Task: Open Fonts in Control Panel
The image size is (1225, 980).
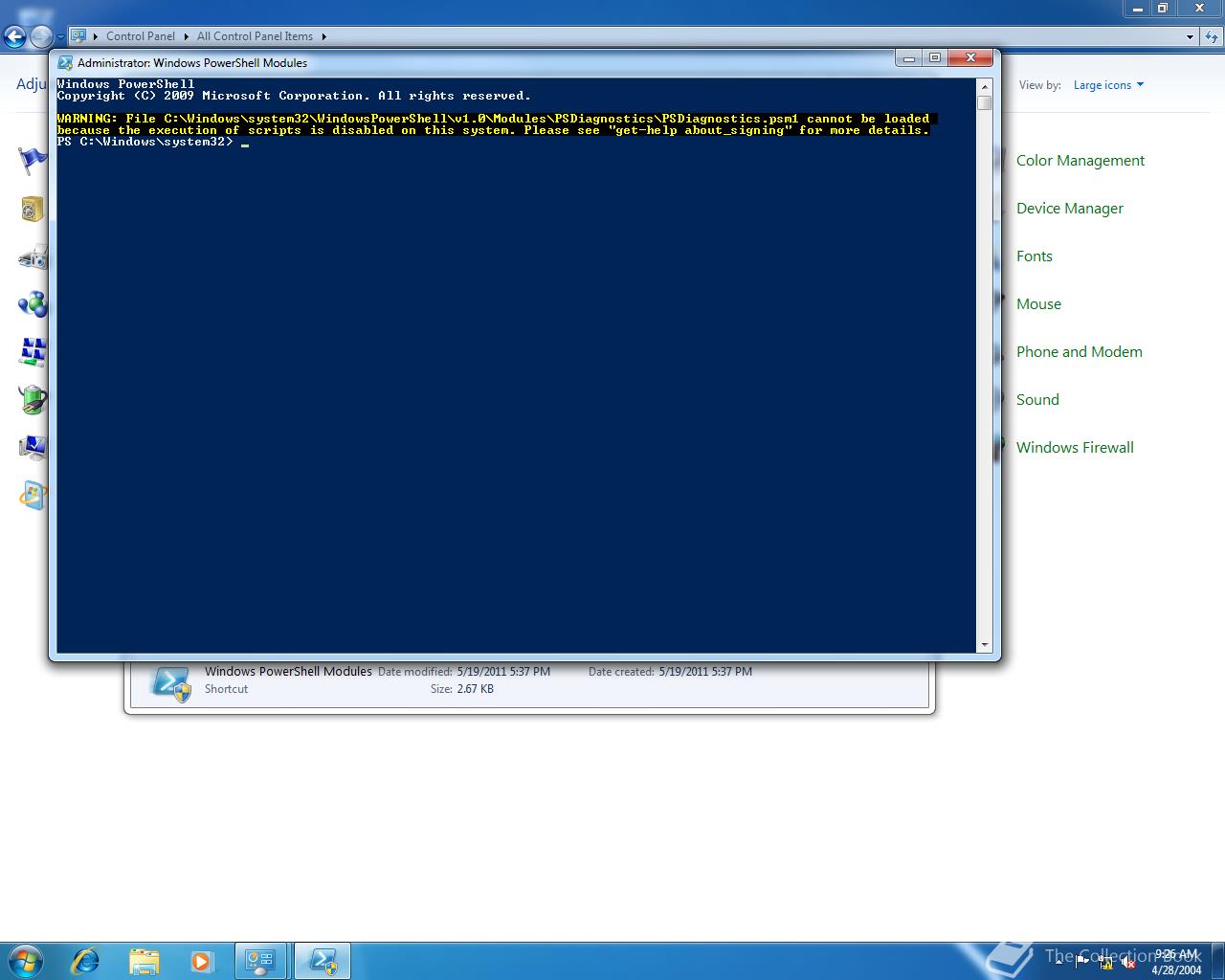Action: point(1034,256)
